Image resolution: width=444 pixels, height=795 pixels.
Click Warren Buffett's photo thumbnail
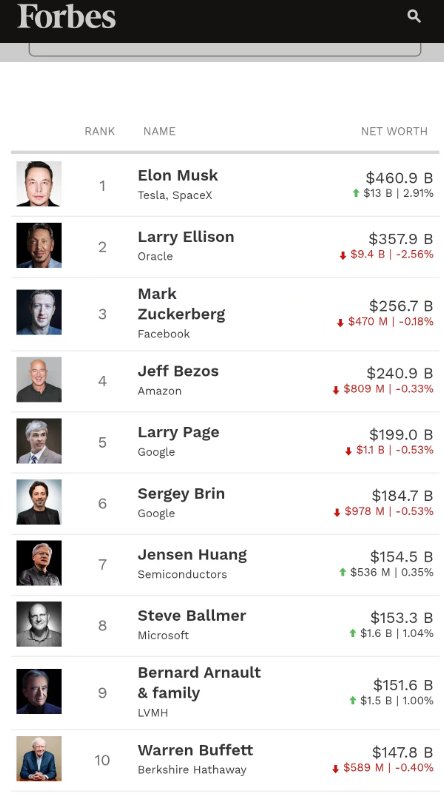click(39, 759)
